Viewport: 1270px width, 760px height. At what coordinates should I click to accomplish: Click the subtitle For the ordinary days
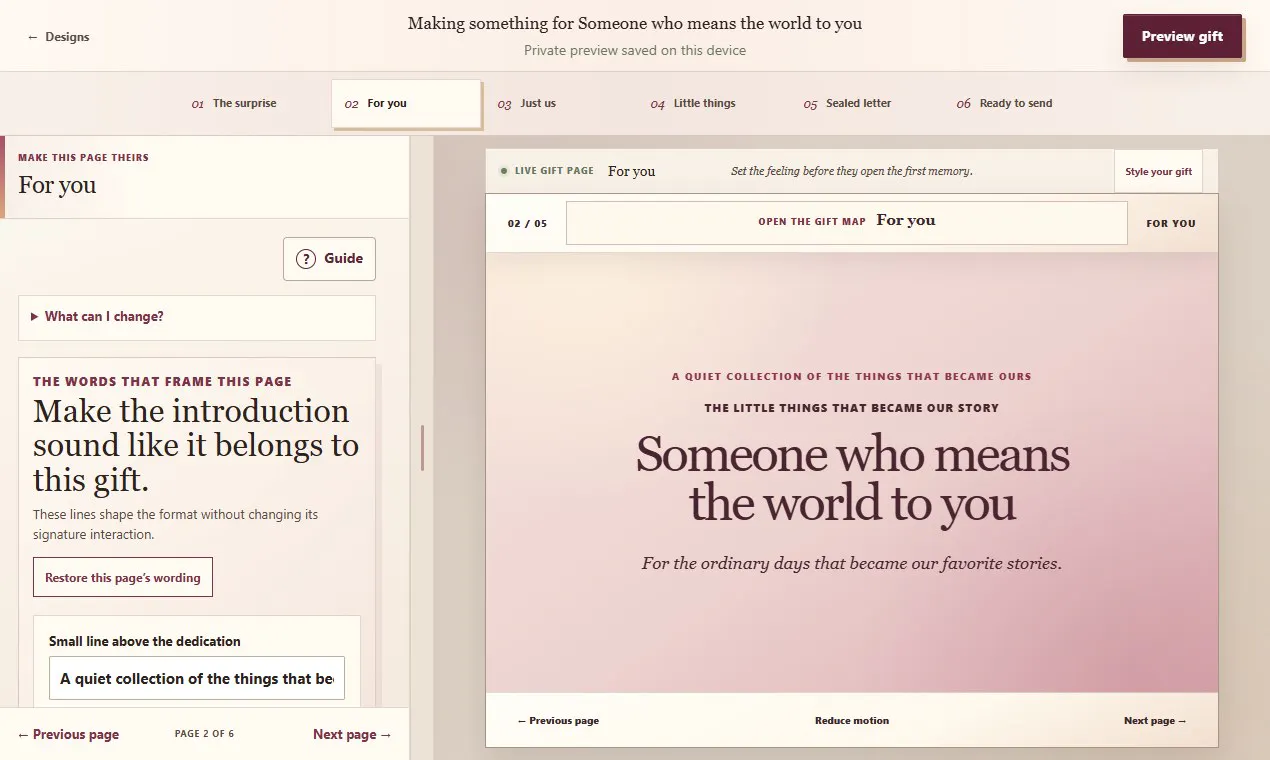point(852,563)
